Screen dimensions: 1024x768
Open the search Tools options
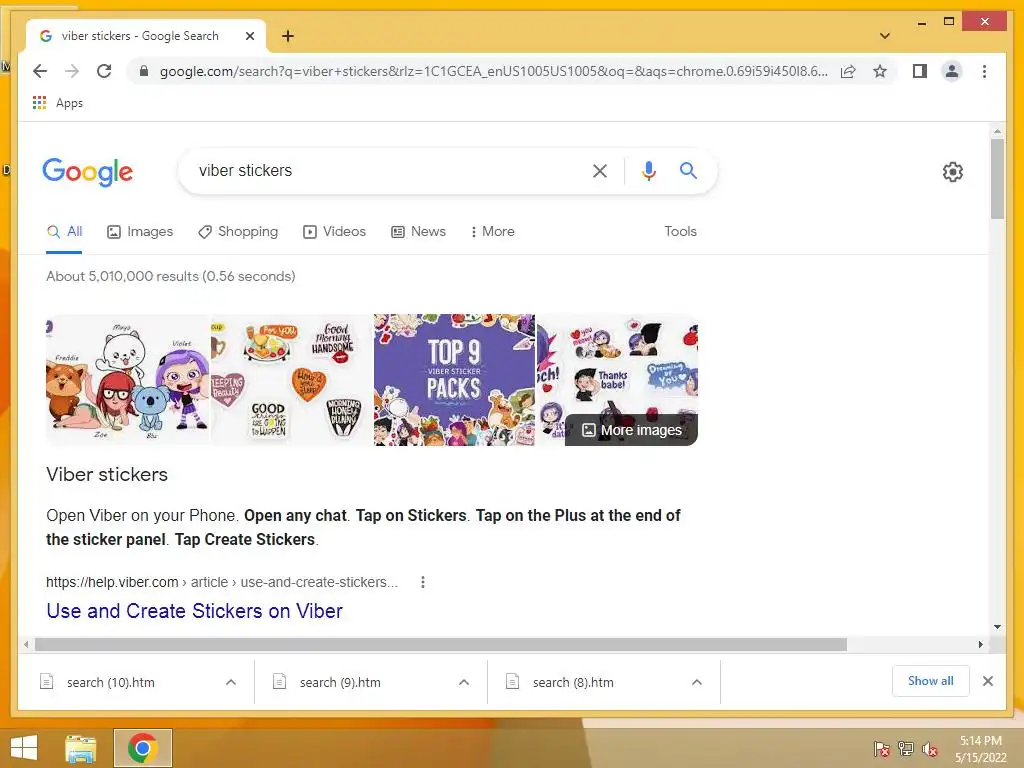680,231
